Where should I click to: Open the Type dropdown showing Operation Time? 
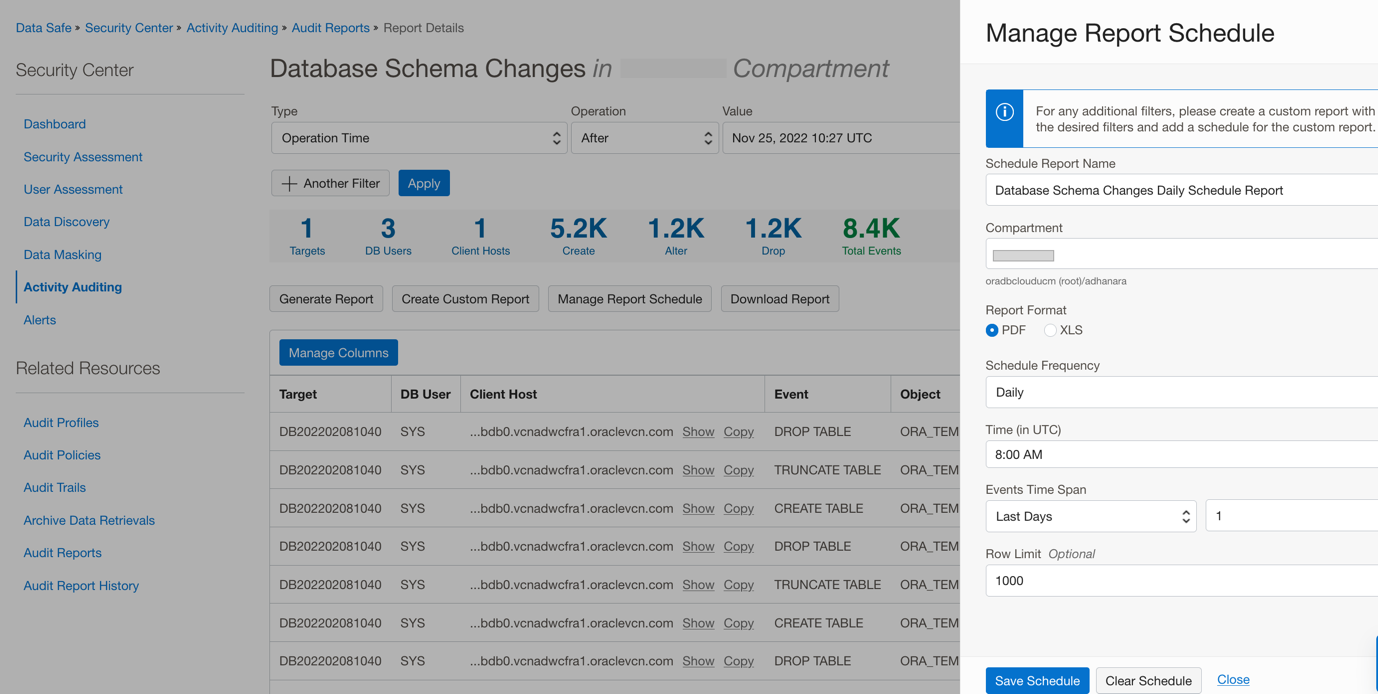tap(418, 137)
